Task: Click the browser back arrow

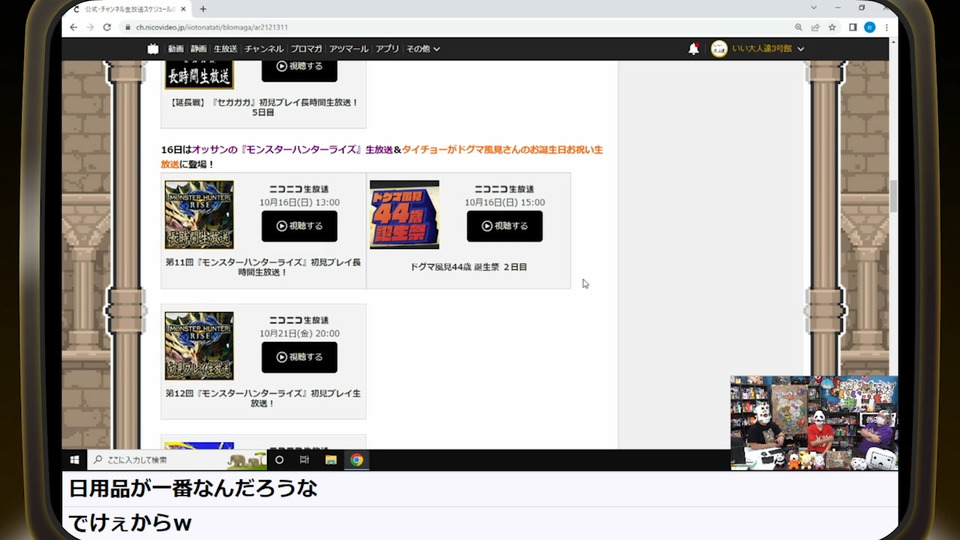Action: click(x=73, y=28)
